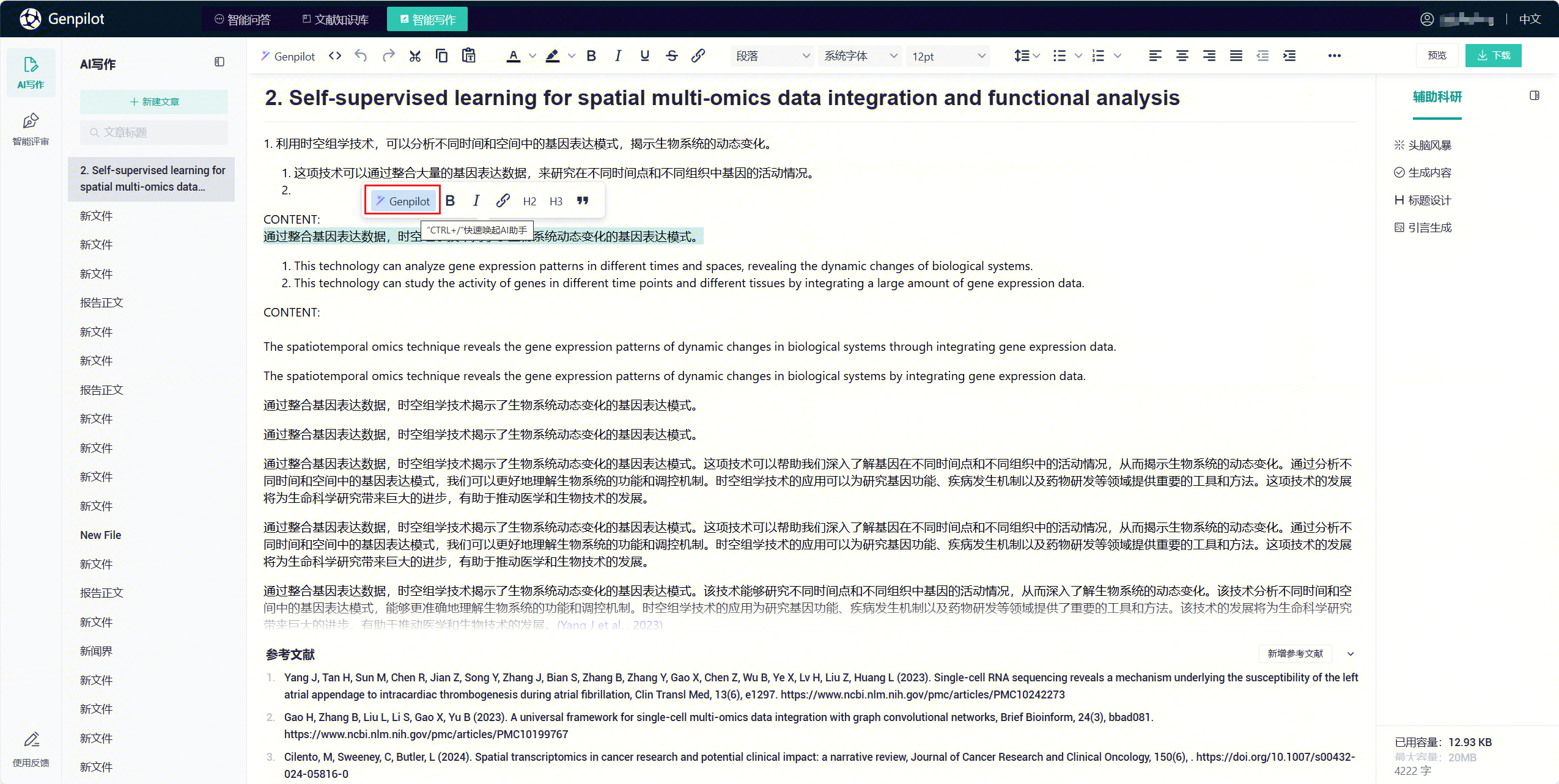Click the 新建文章 button
Image resolution: width=1559 pixels, height=784 pixels.
[154, 101]
